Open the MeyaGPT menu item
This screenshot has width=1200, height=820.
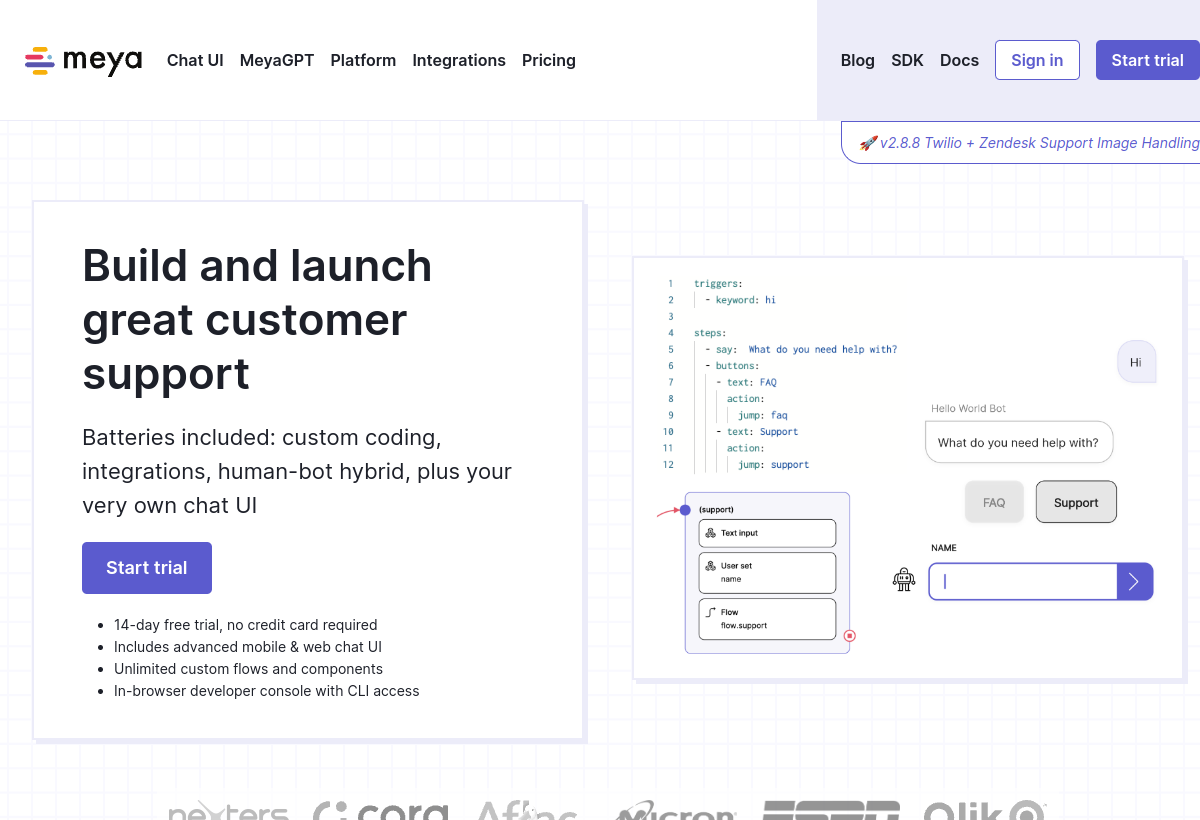click(277, 60)
